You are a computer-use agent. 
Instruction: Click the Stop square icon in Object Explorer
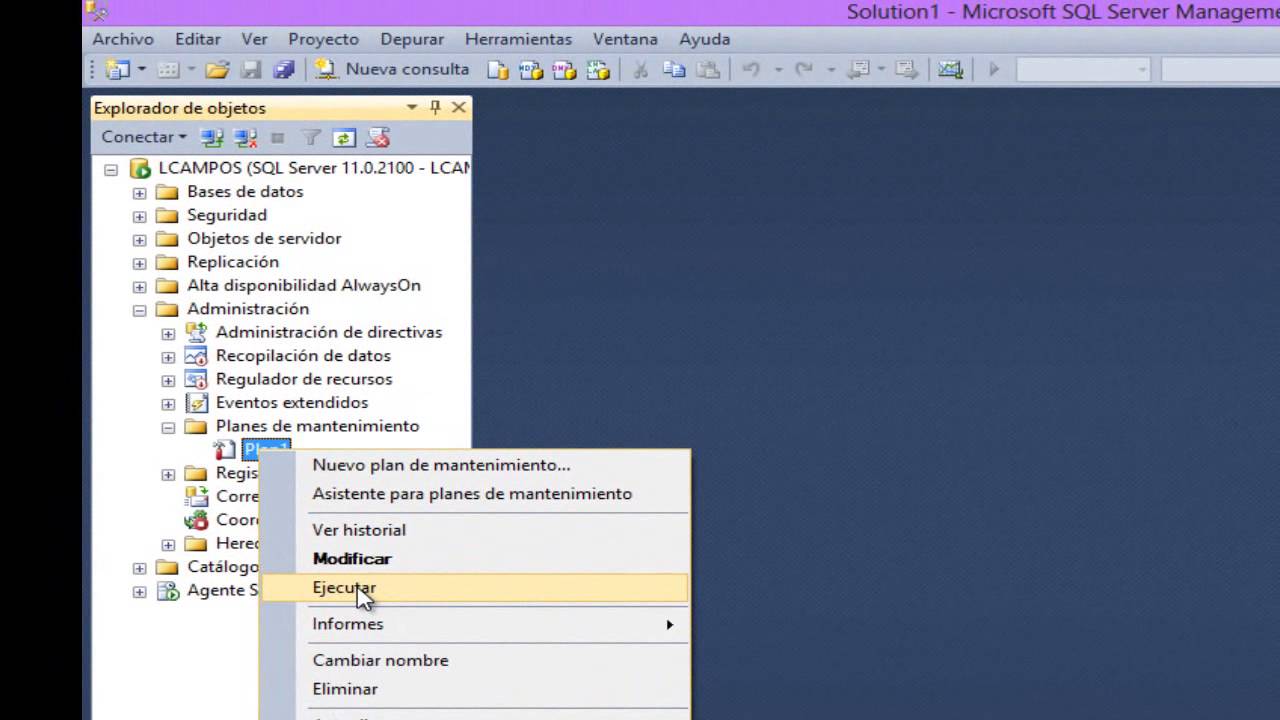(278, 138)
